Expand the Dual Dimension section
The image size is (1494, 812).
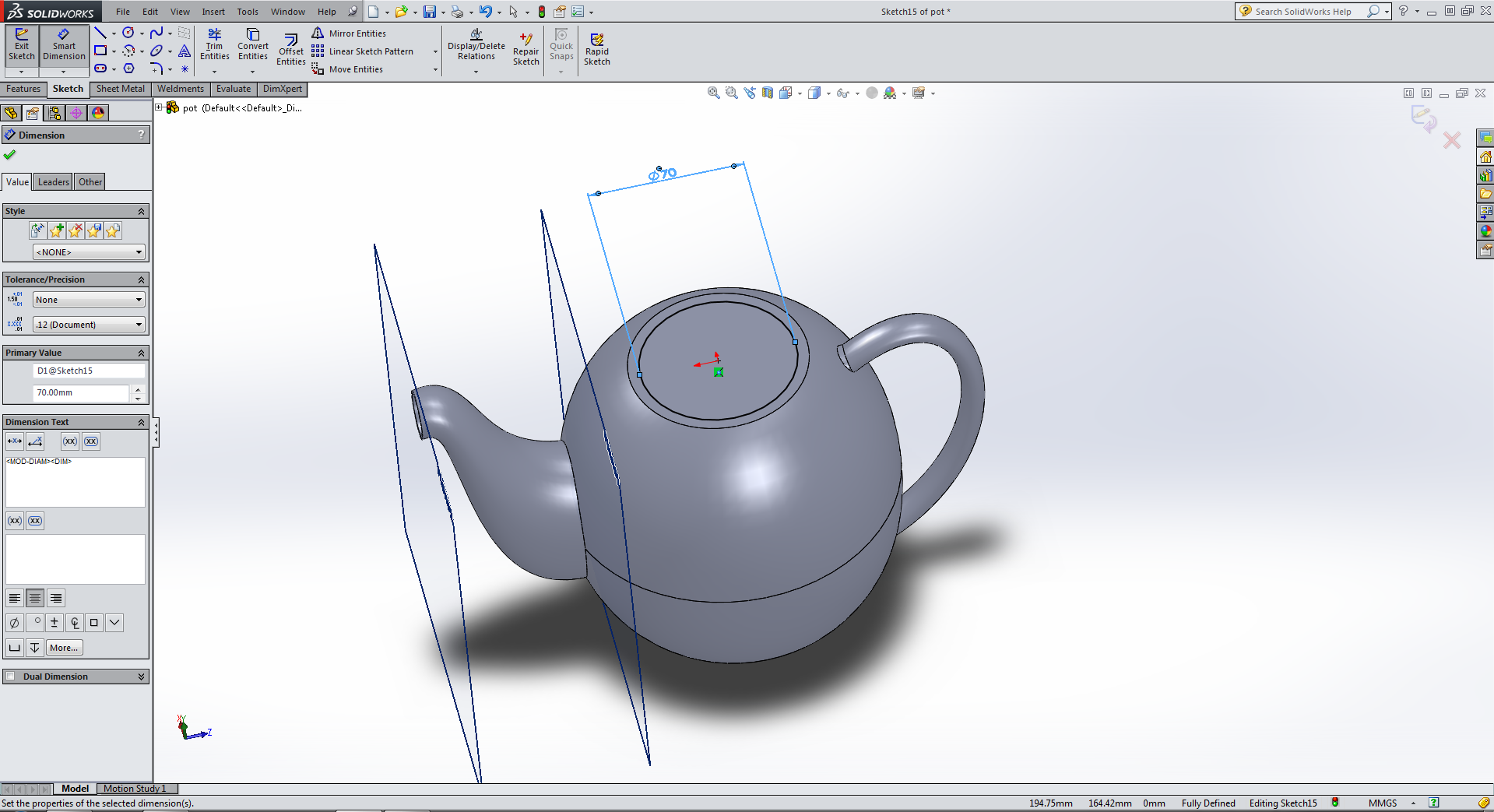point(142,677)
